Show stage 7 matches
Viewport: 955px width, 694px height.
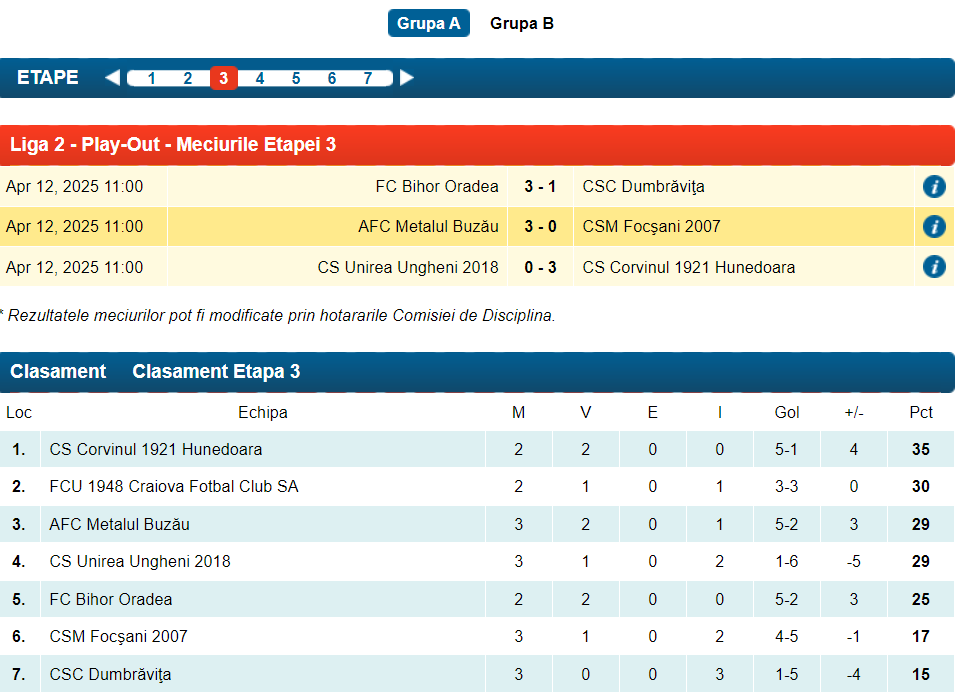point(367,78)
